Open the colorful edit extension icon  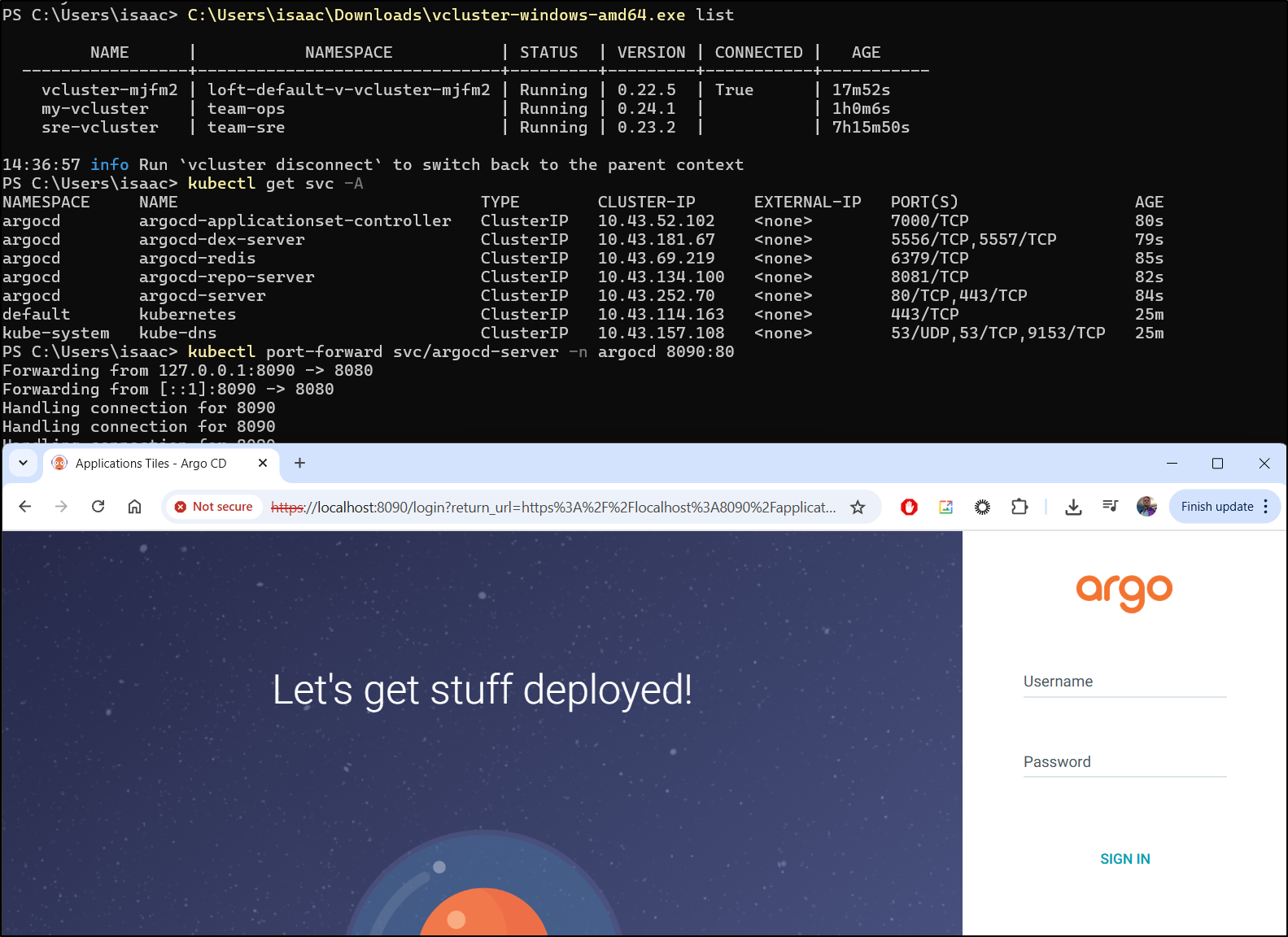(x=945, y=508)
